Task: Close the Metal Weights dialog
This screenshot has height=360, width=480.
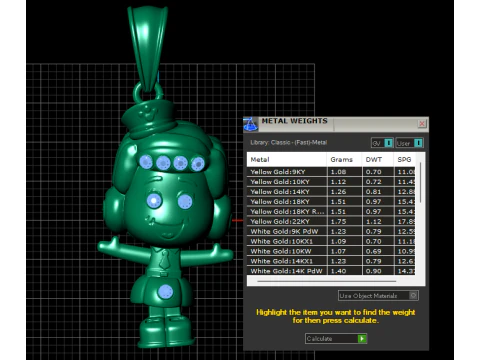Action: (x=422, y=124)
